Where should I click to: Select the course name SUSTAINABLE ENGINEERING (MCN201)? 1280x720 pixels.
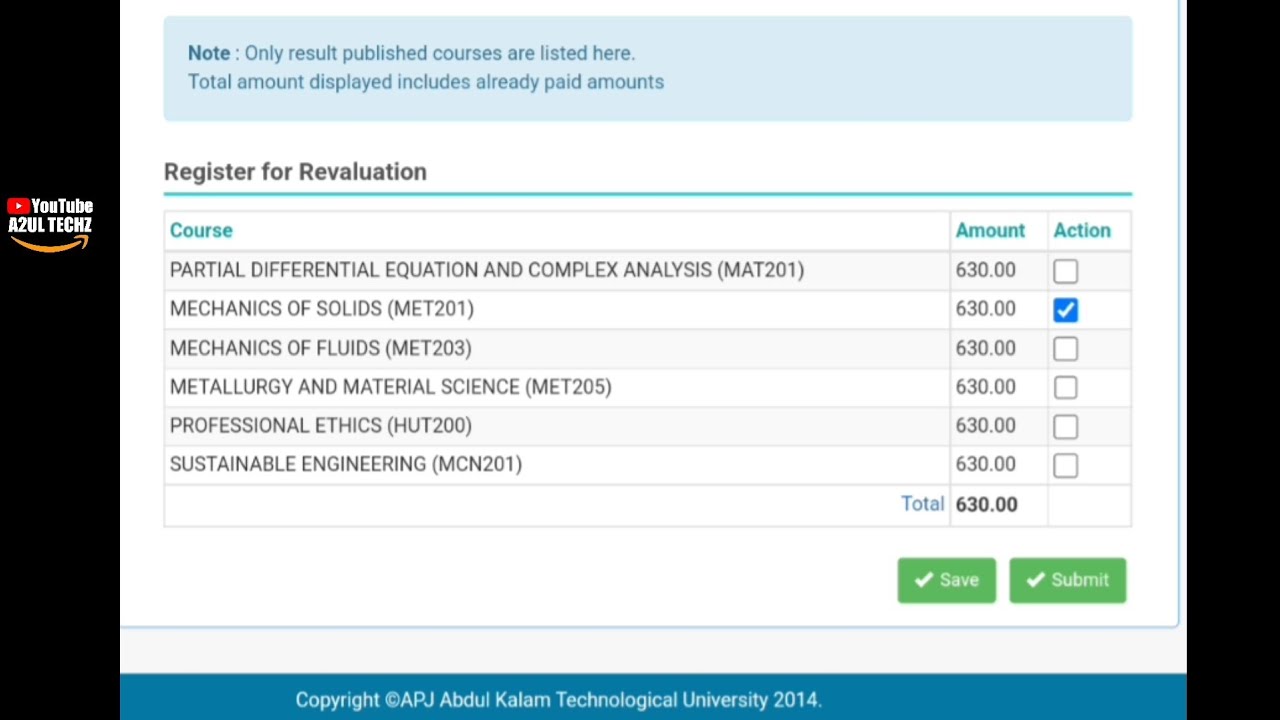[346, 464]
